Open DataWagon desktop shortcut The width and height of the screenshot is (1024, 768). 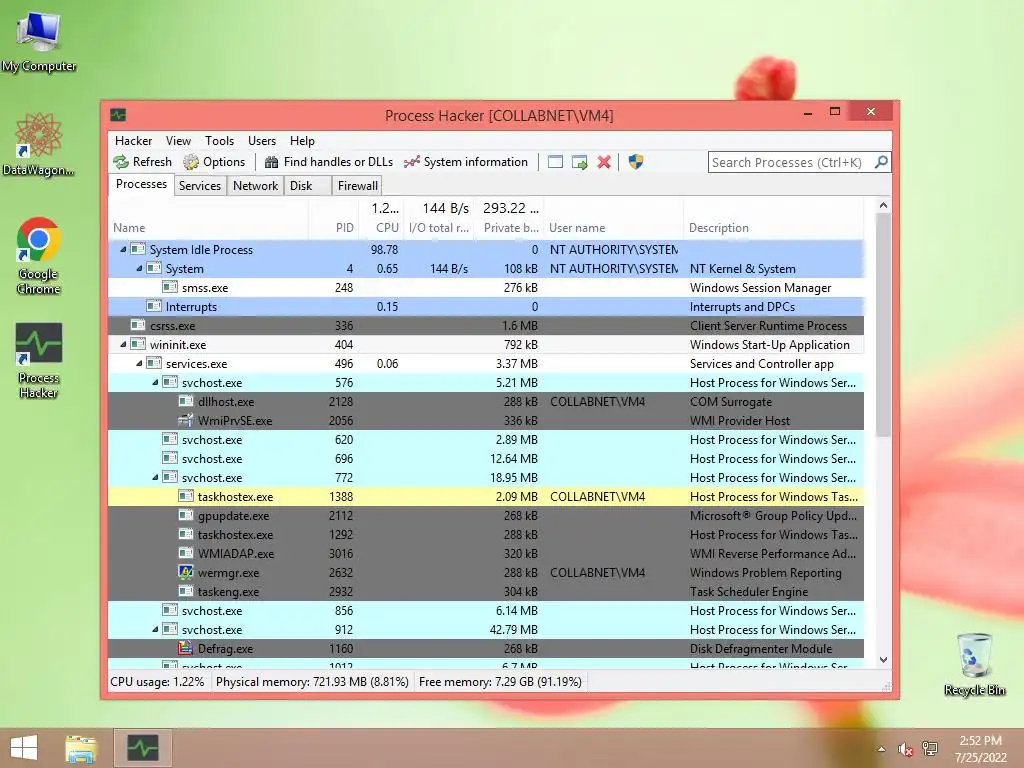[39, 144]
